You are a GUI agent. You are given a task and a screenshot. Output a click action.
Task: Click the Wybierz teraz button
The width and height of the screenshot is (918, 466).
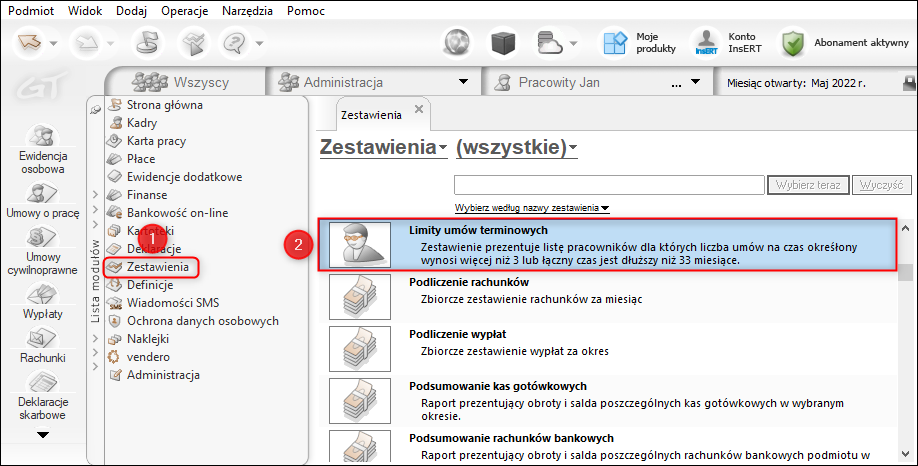click(x=808, y=185)
